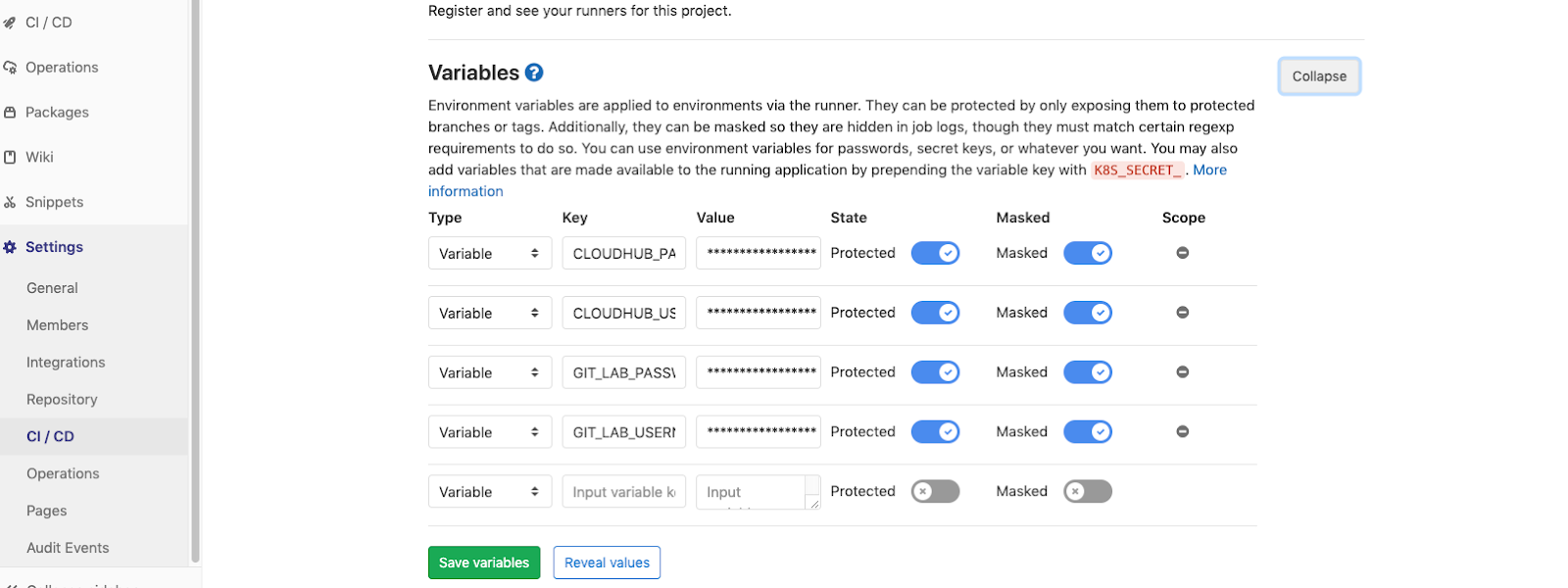Click the Input variable key field
The image size is (1568, 588).
(623, 492)
